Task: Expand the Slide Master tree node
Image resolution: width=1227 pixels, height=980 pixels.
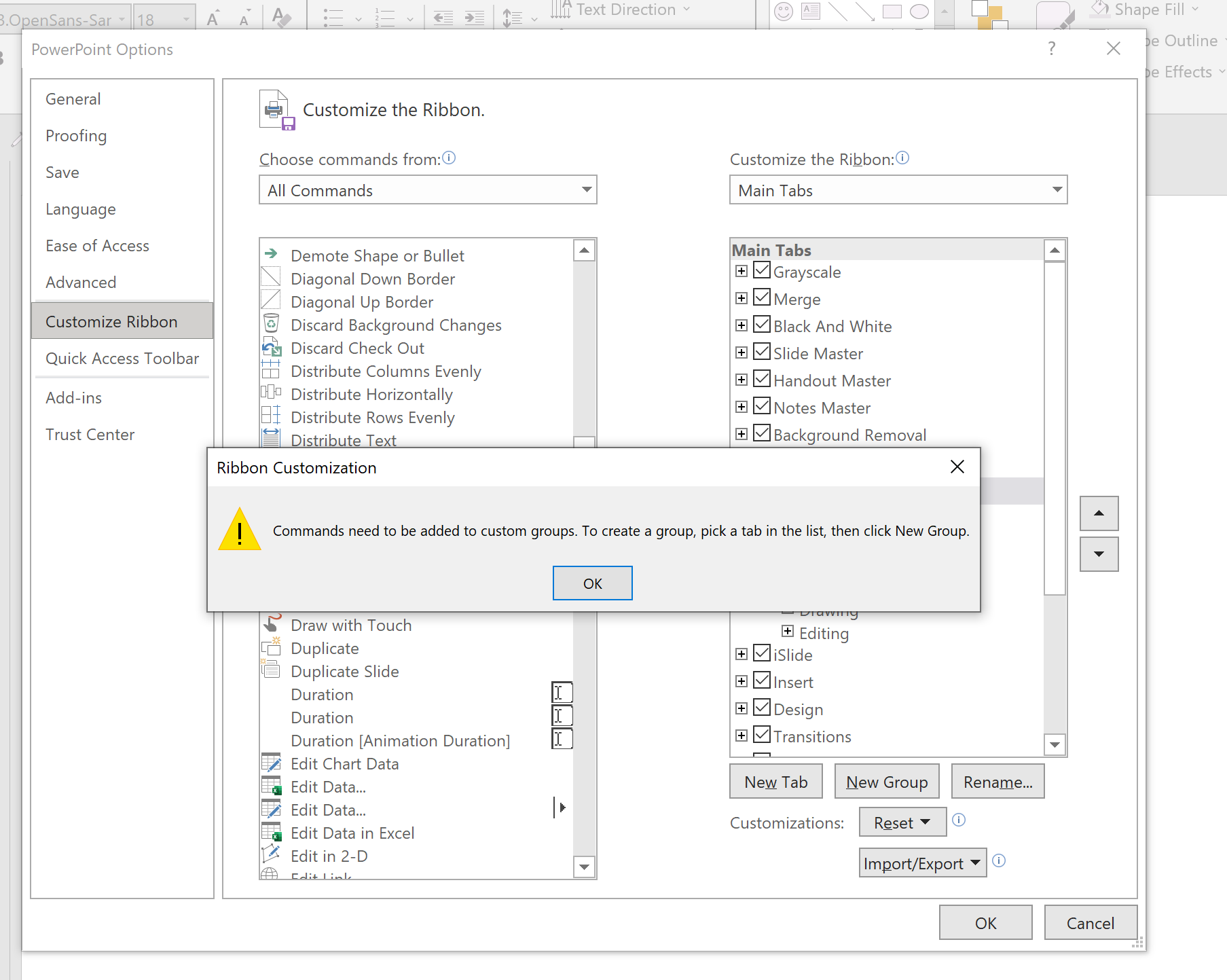Action: click(741, 352)
